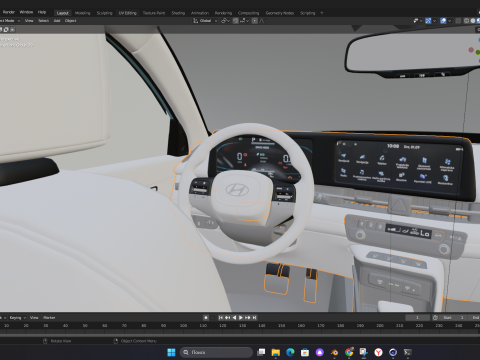Image resolution: width=480 pixels, height=360 pixels.
Task: Open the transform pivot point dropdown
Action: tap(225, 21)
